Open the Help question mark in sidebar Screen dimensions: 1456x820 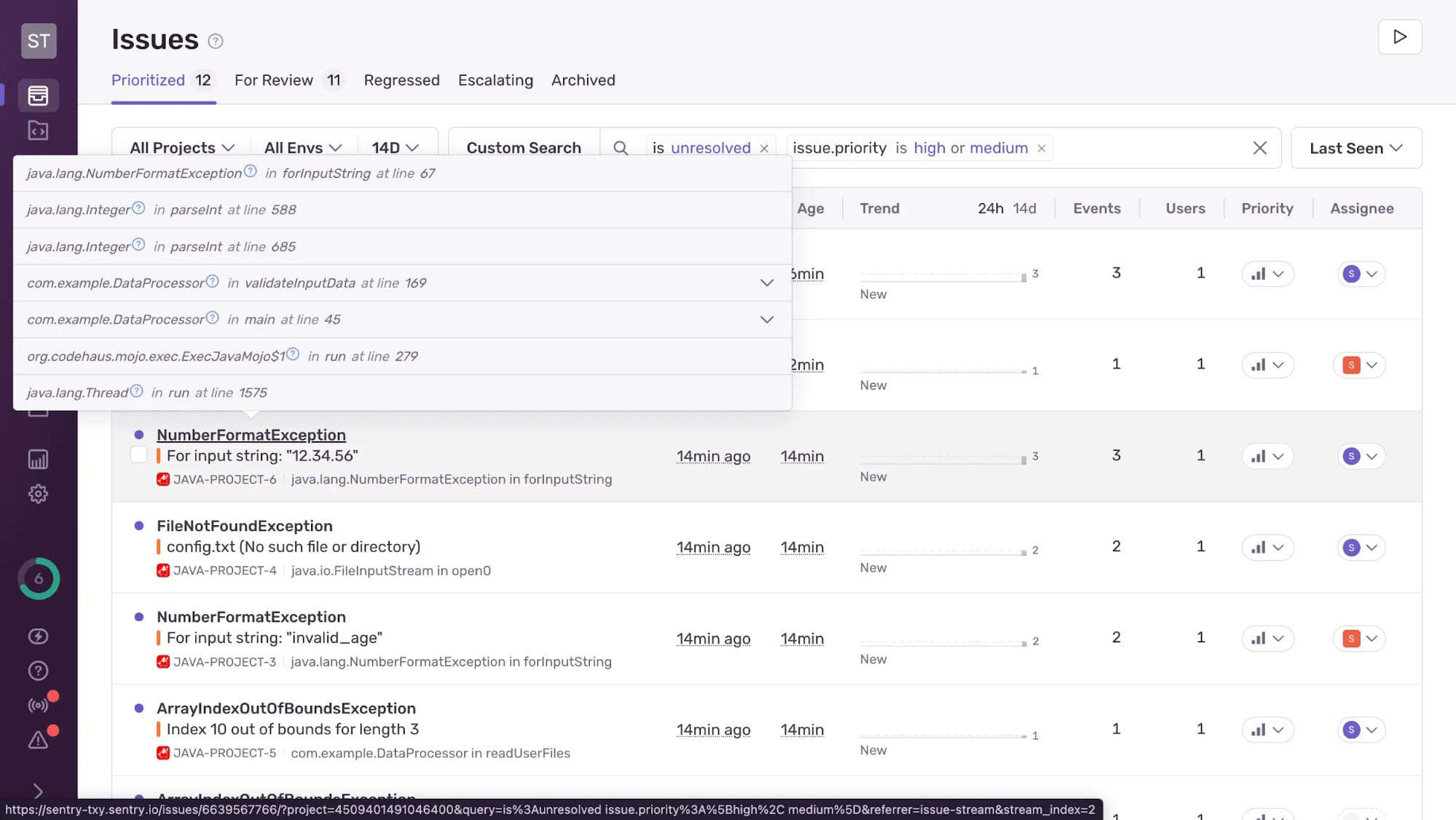pos(38,671)
